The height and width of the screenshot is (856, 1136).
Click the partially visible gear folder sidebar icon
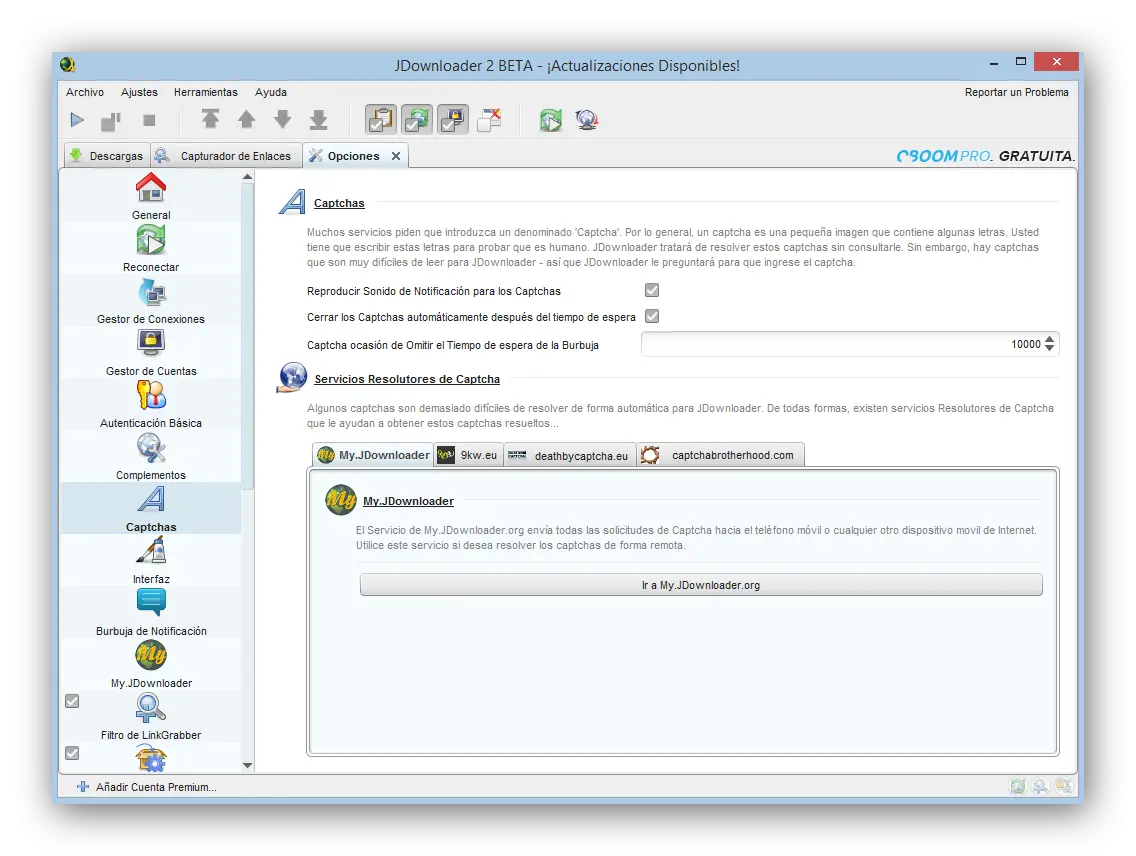pos(151,759)
